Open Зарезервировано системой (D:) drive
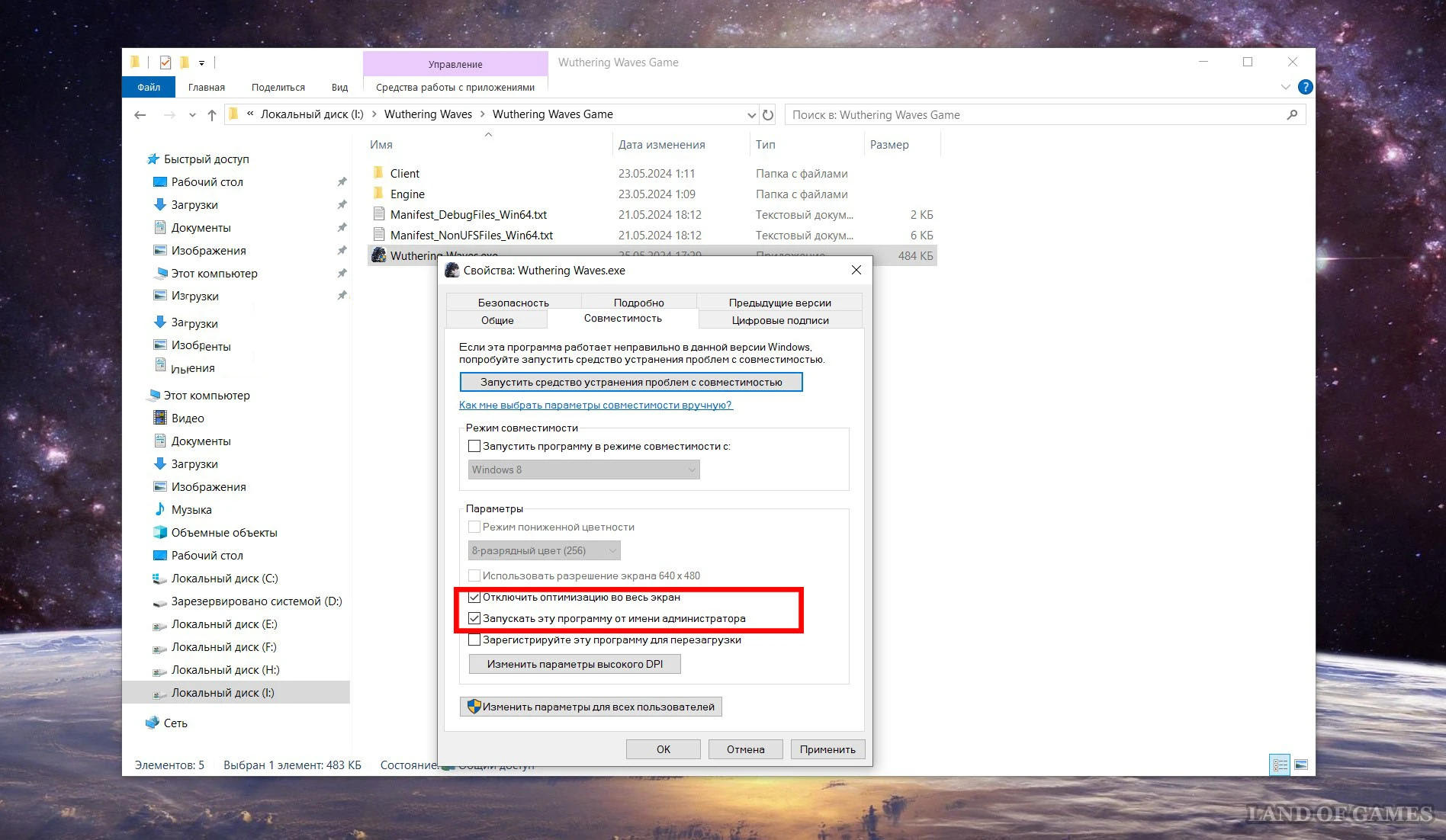This screenshot has height=840, width=1446. (256, 601)
